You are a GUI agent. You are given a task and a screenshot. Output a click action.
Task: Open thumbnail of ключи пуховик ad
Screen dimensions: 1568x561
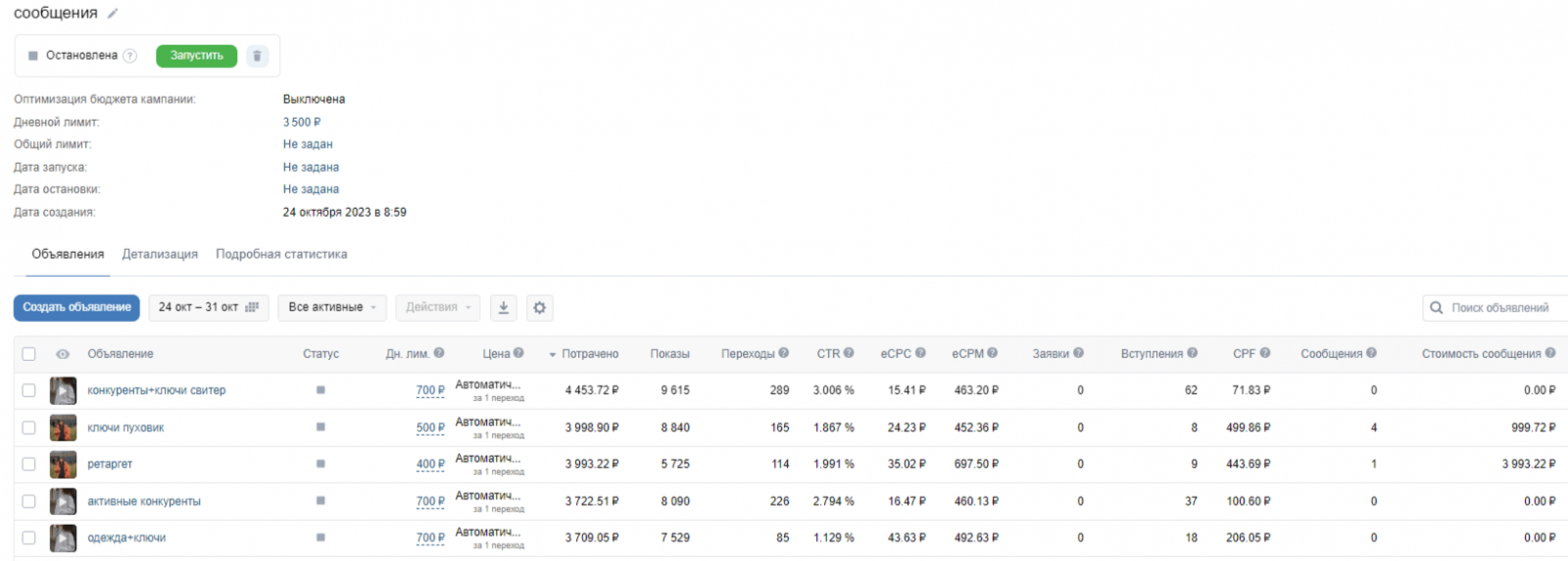click(x=63, y=428)
